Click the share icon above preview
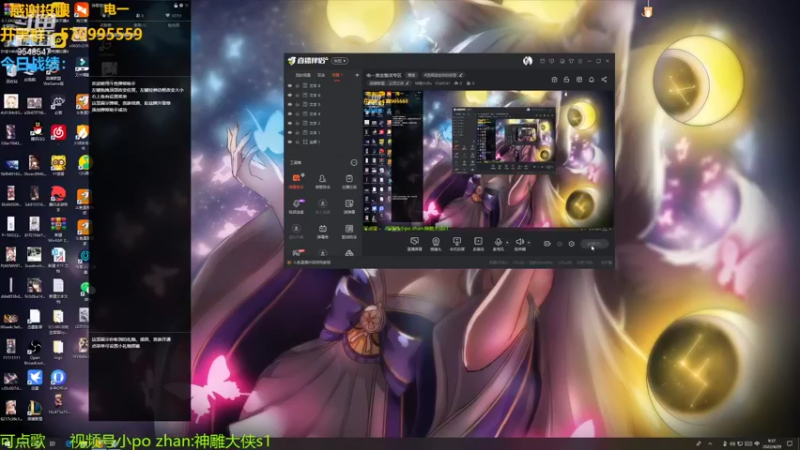The width and height of the screenshot is (800, 450). coord(604,80)
